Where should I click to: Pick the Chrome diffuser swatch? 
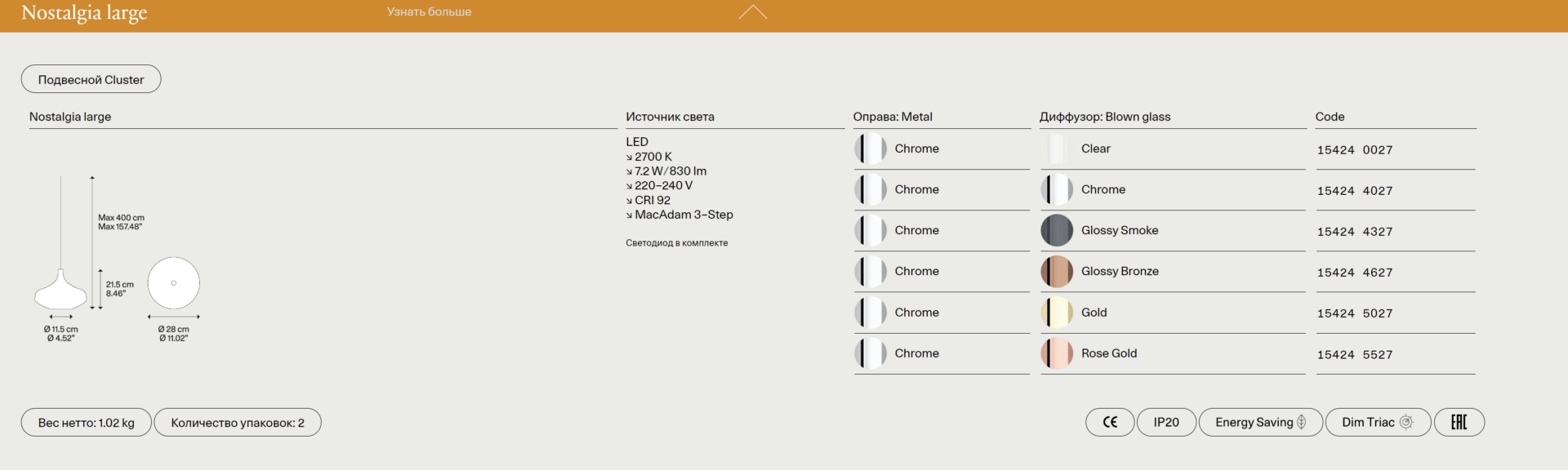[1057, 189]
